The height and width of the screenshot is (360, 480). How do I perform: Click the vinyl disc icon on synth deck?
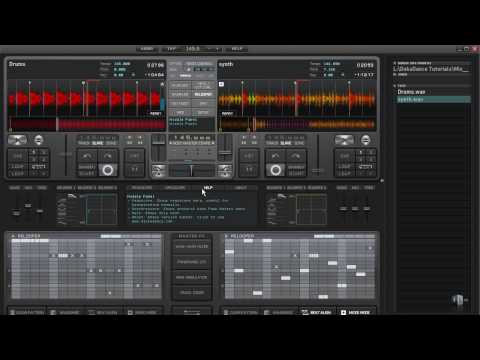pyautogui.click(x=344, y=140)
